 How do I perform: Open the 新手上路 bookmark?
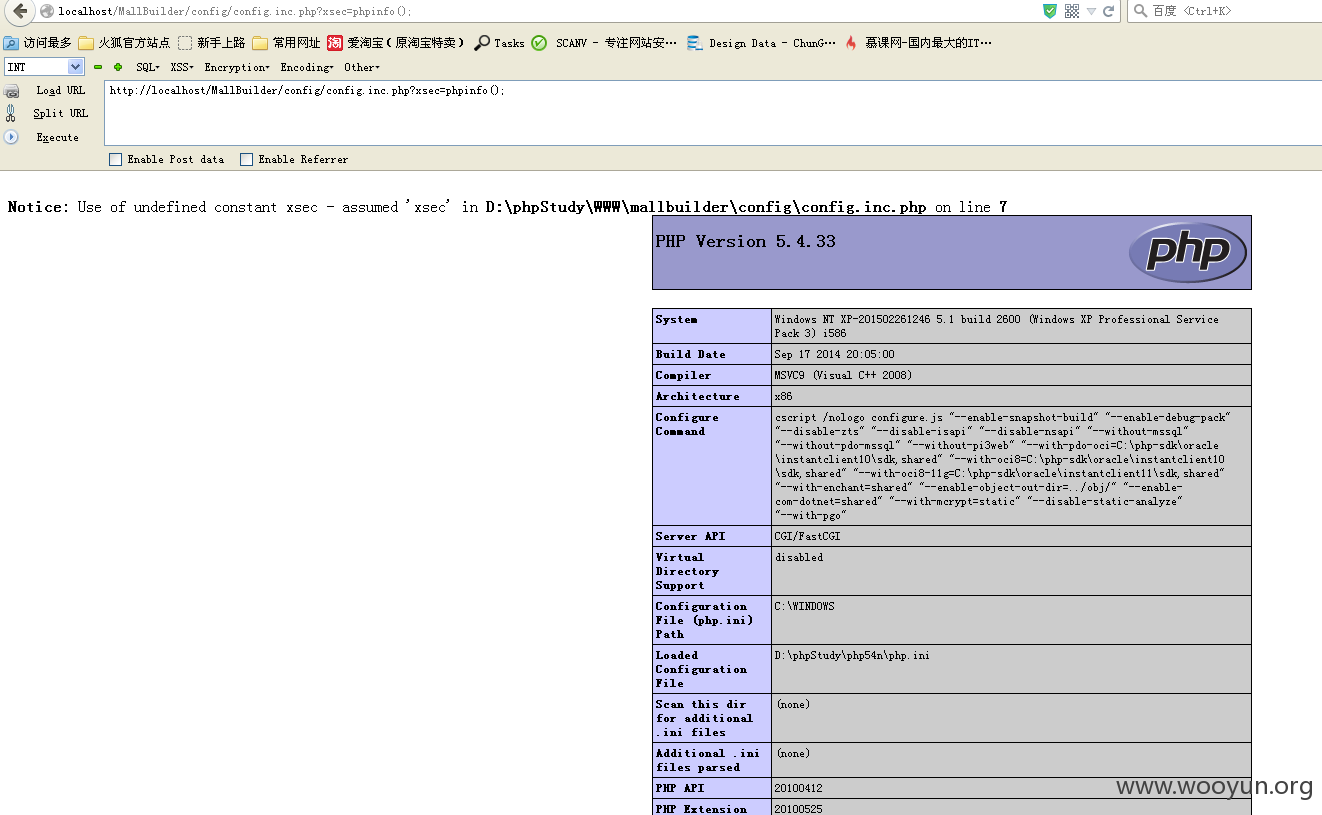point(212,43)
